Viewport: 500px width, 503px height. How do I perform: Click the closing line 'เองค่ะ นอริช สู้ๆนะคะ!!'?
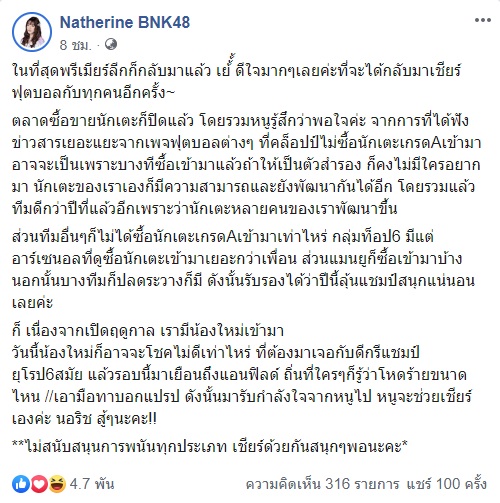coord(84,418)
